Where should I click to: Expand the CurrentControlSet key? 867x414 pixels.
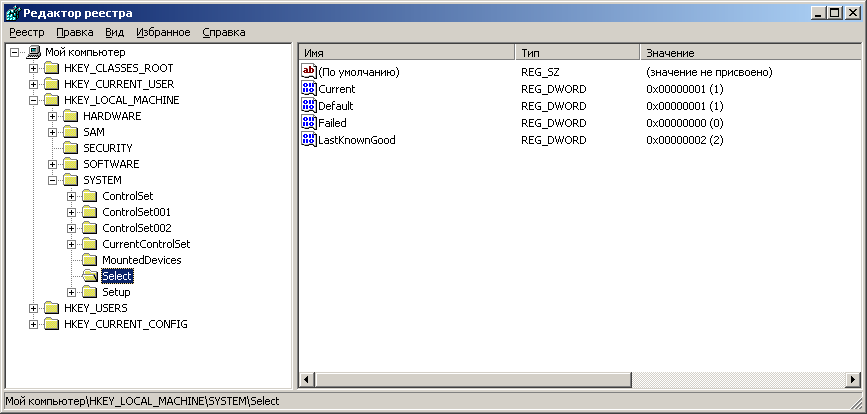pyautogui.click(x=71, y=244)
